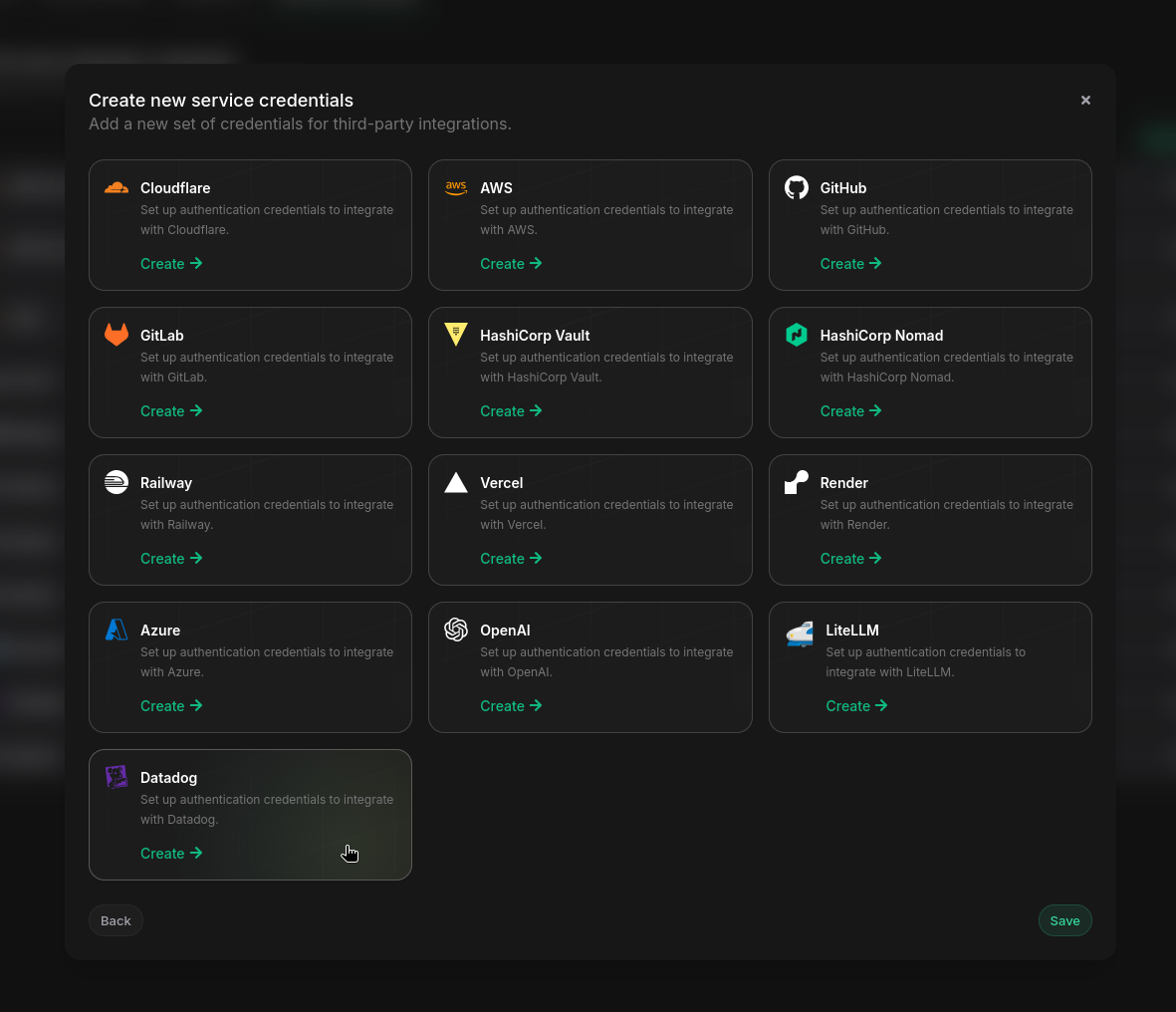Create AWS credentials

pos(511,264)
